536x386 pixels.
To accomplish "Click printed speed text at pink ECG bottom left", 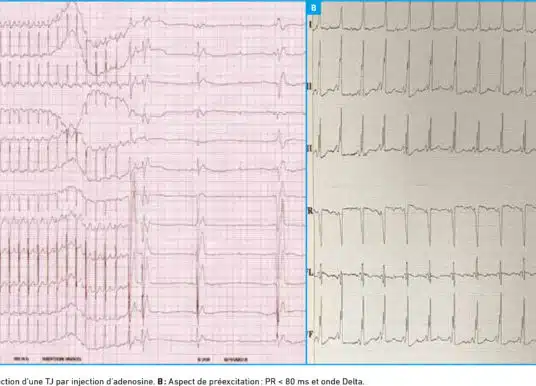I will pyautogui.click(x=21, y=359).
